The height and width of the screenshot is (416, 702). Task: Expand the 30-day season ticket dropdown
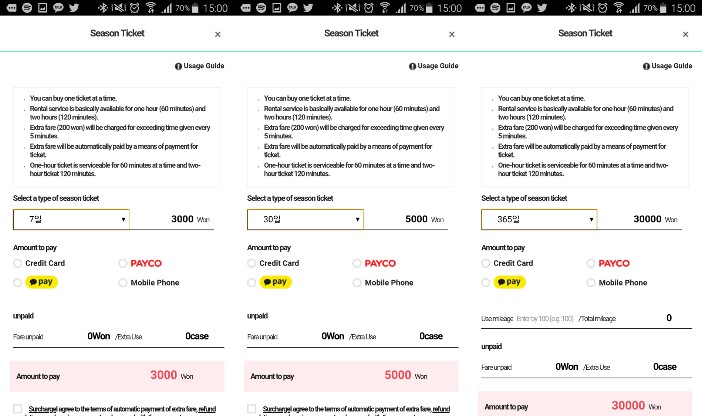[x=305, y=219]
